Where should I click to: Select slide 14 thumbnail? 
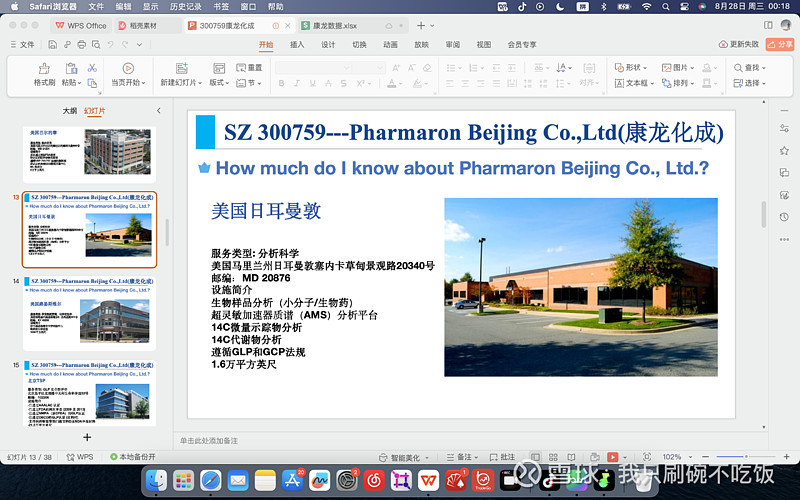pos(89,313)
